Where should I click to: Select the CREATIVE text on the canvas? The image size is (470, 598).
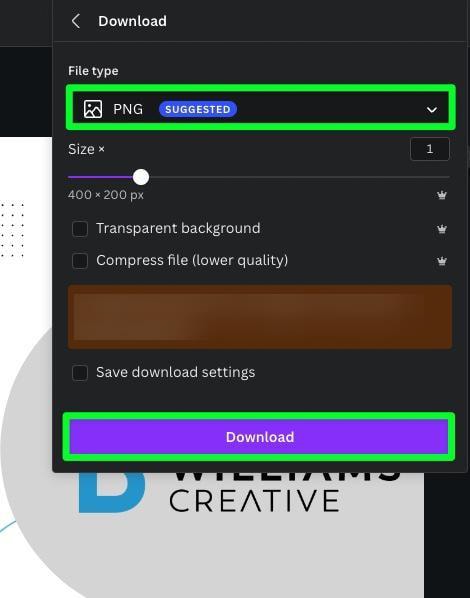pos(254,500)
